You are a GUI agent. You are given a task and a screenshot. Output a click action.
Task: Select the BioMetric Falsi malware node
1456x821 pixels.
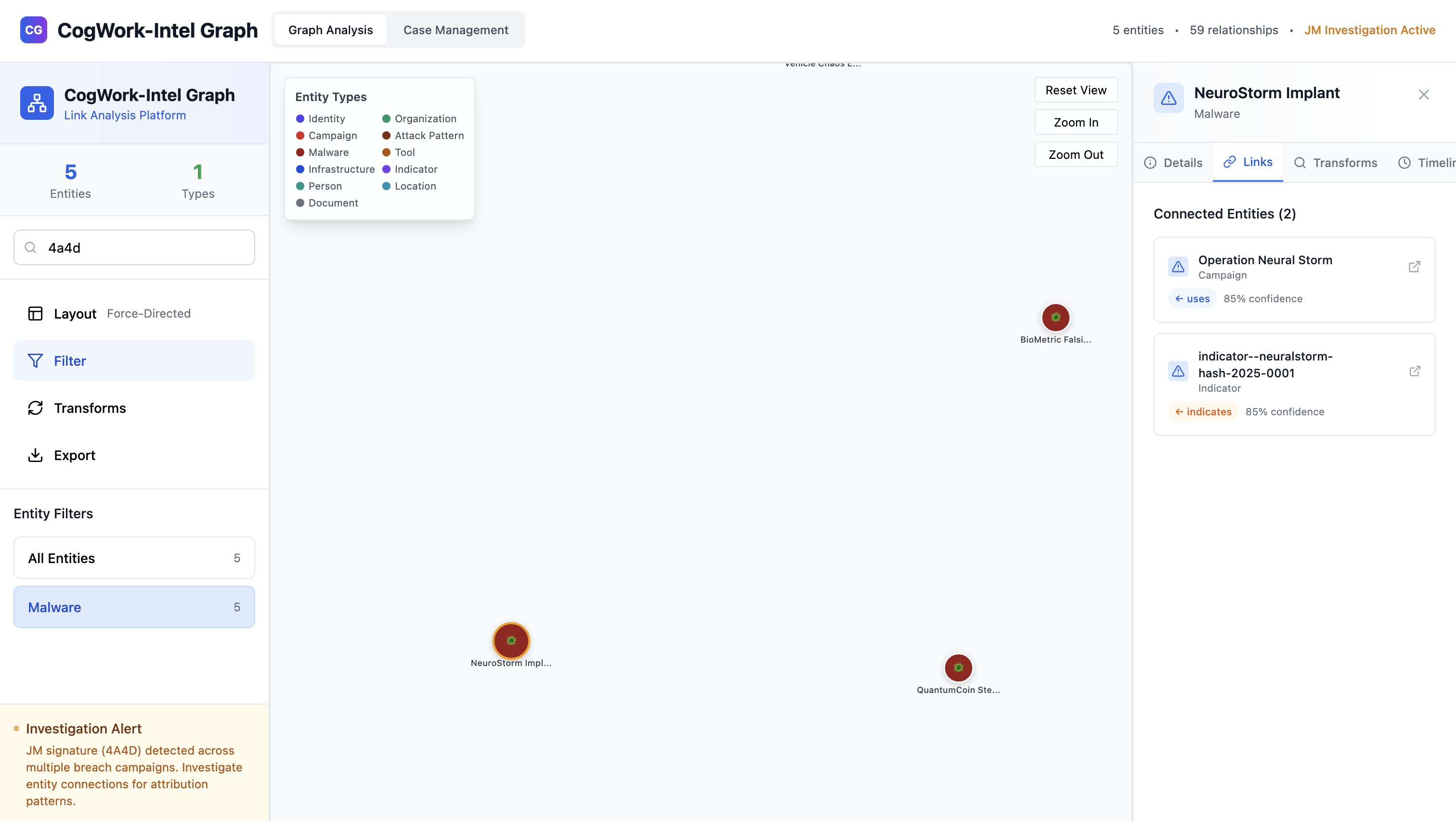point(1055,317)
